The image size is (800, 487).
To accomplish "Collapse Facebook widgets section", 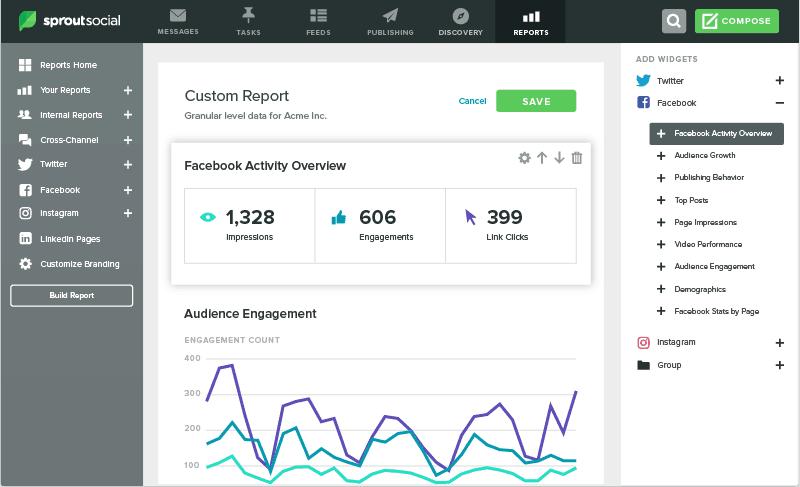I will click(779, 103).
